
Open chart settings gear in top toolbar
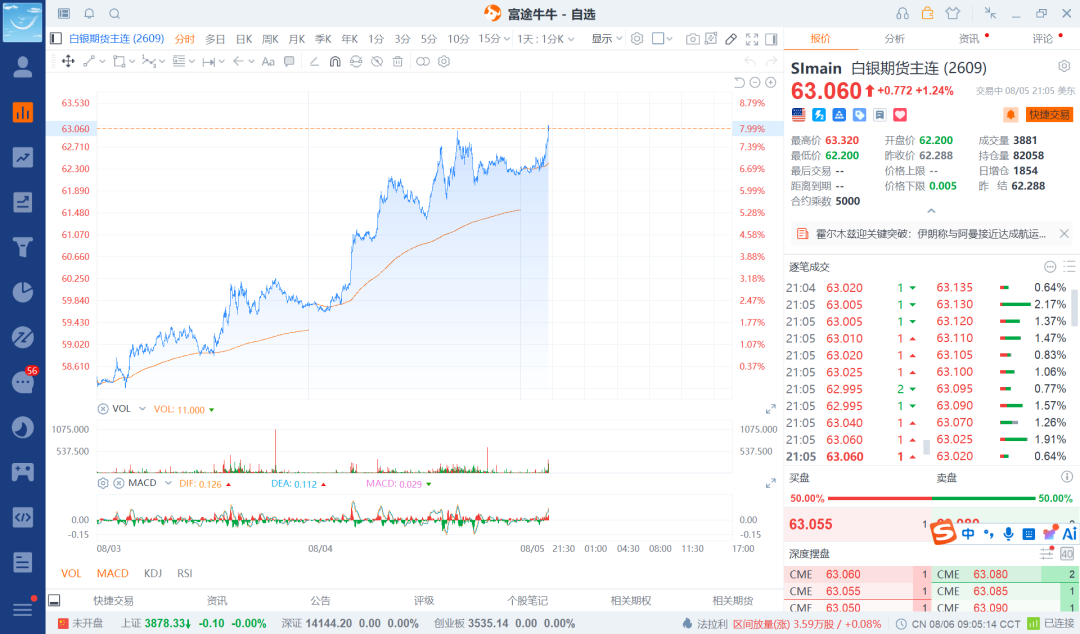[637, 39]
